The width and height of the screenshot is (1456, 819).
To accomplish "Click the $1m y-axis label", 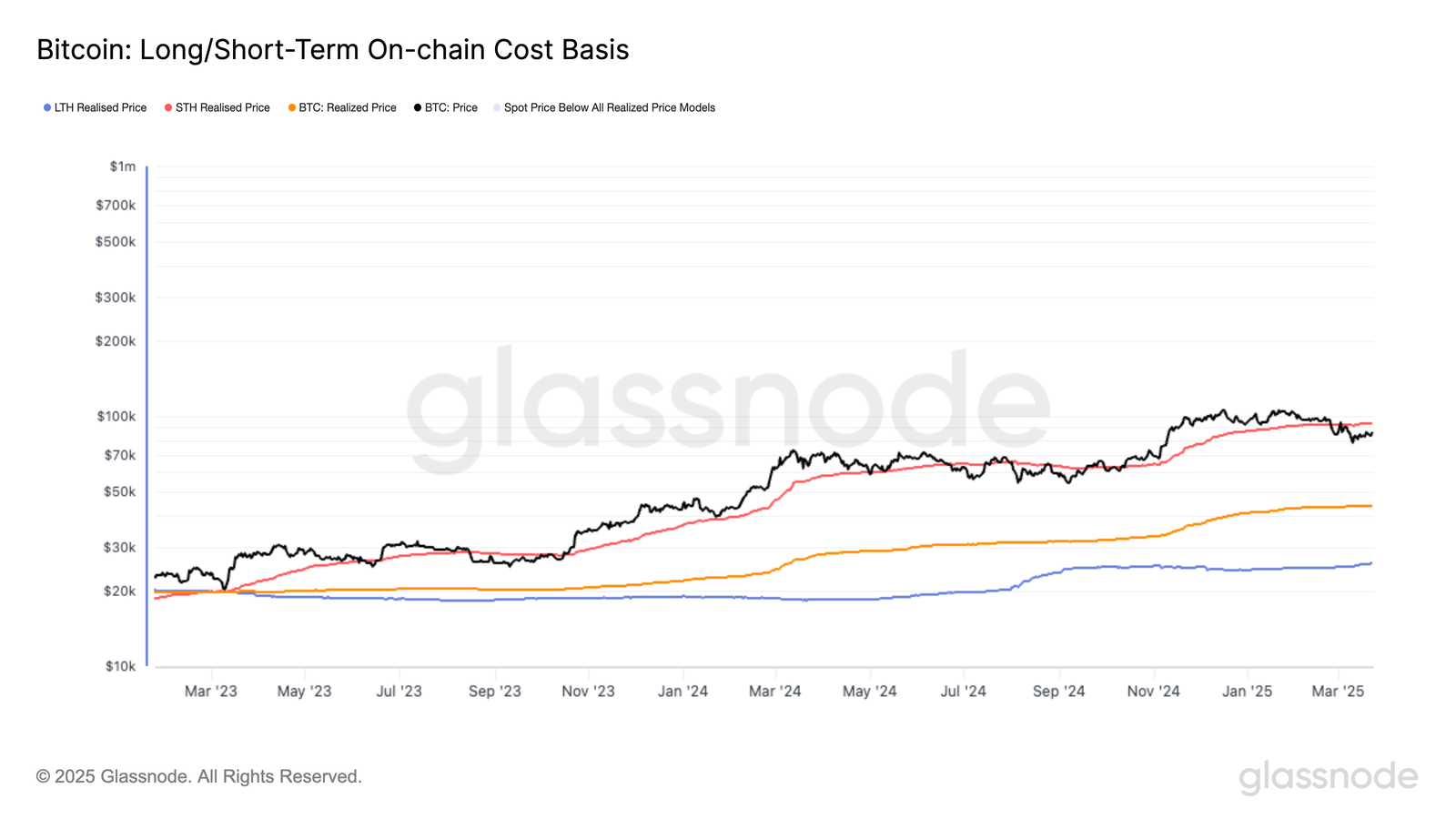I will pos(123,167).
